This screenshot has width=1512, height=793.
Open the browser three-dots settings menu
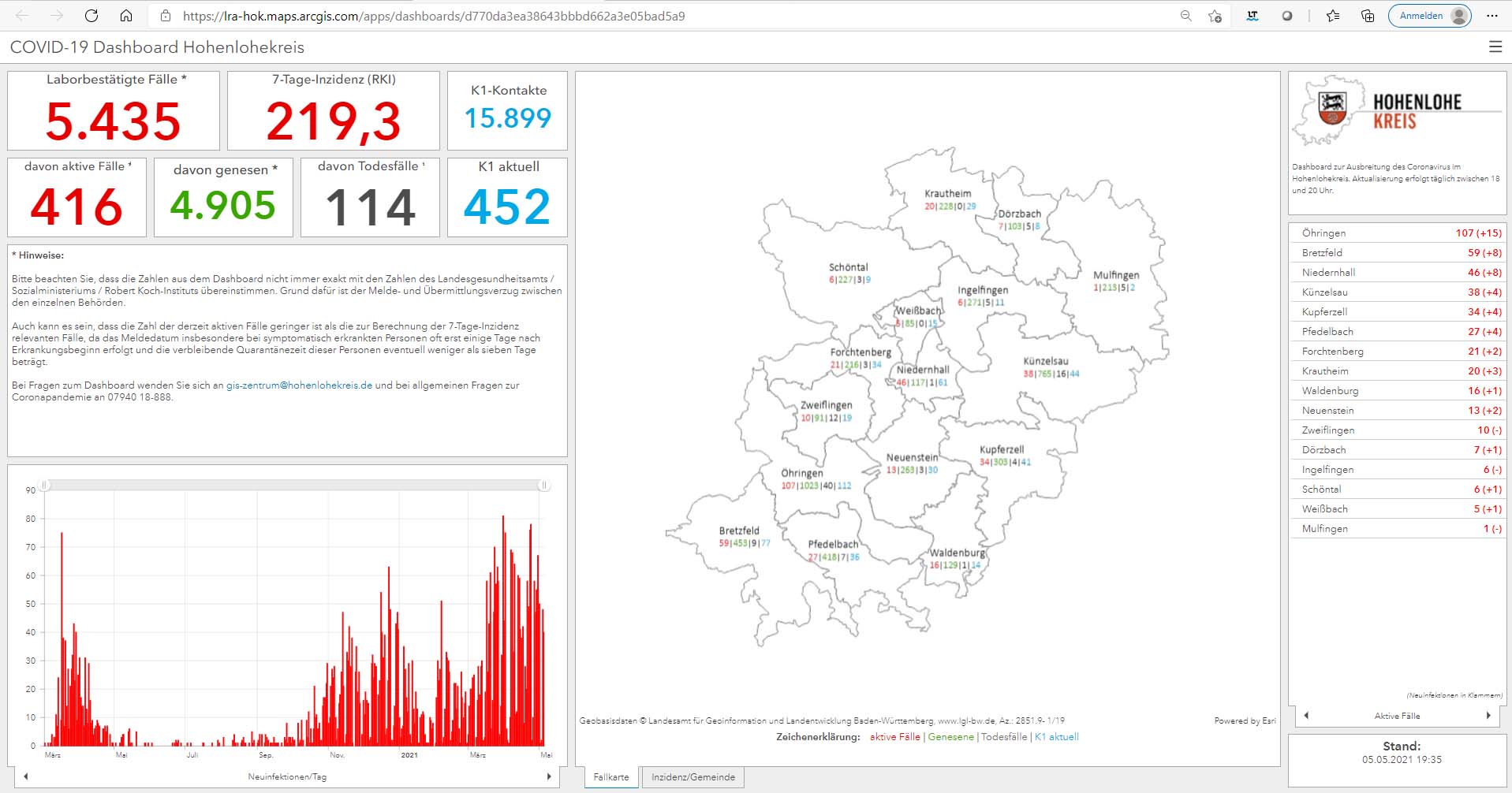coord(1491,16)
